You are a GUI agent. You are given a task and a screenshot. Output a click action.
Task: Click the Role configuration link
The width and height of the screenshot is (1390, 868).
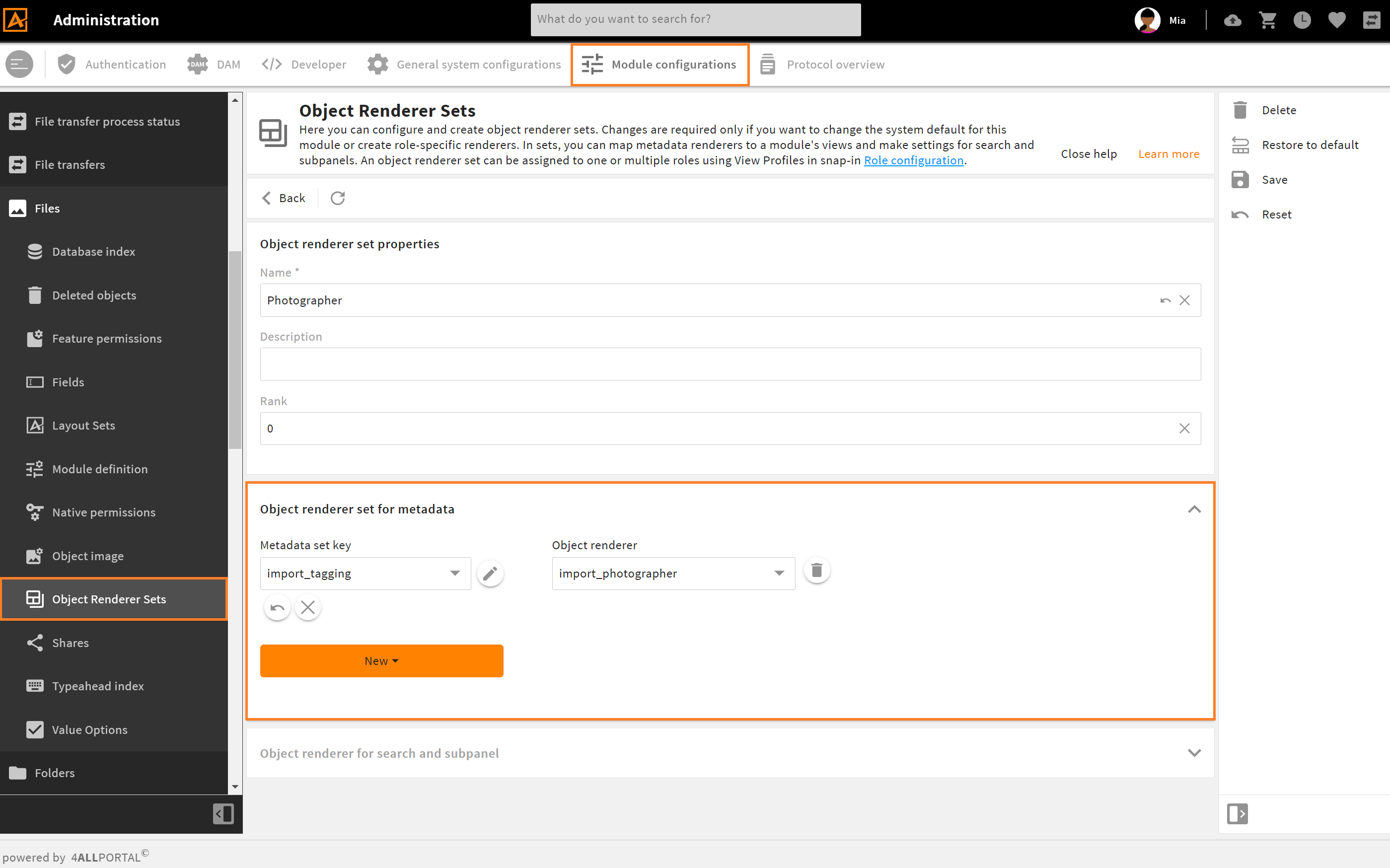click(x=913, y=160)
